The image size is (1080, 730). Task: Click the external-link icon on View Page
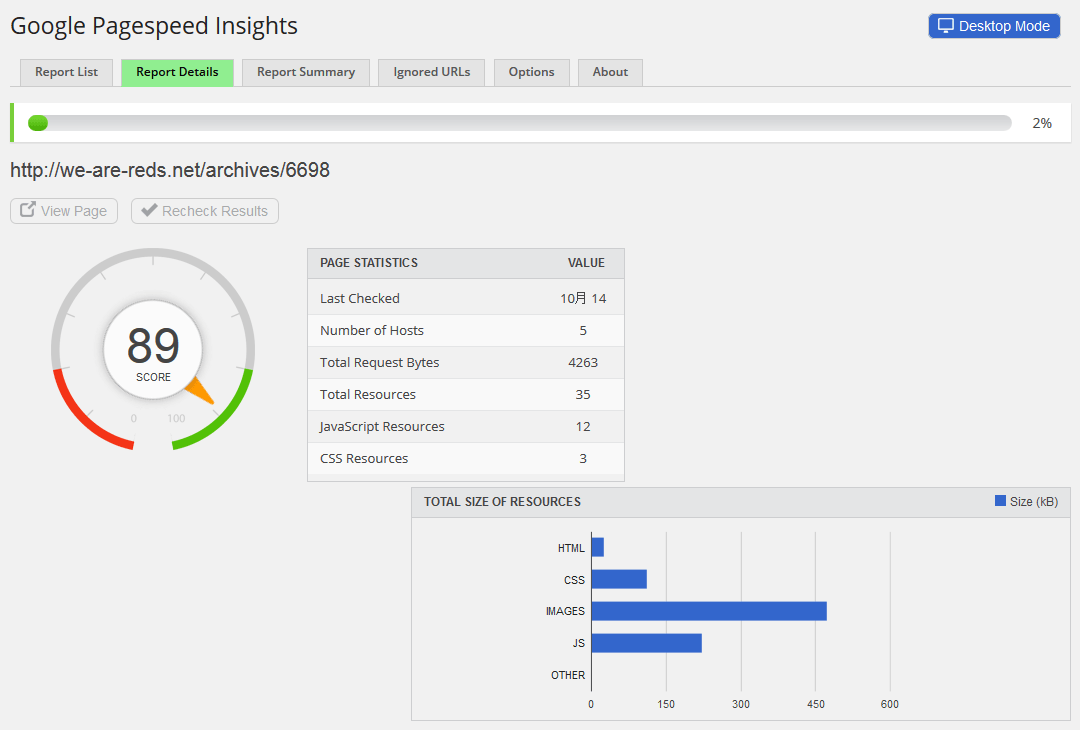[28, 210]
